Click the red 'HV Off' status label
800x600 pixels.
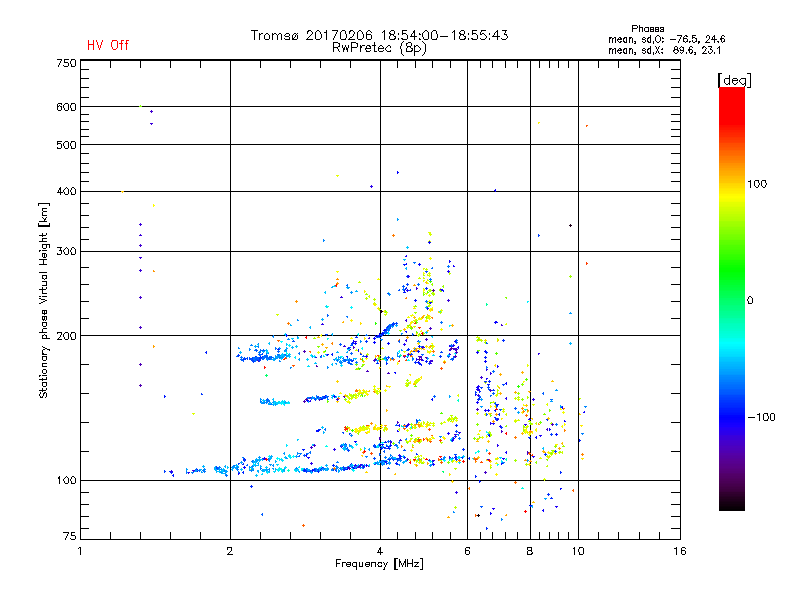108,45
